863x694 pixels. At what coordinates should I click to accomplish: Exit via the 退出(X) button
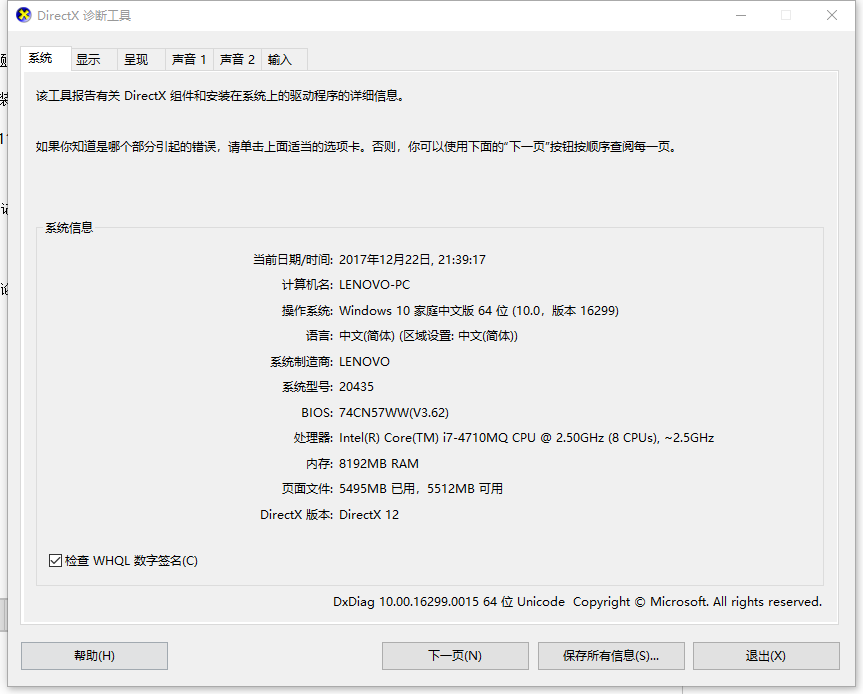coord(766,655)
